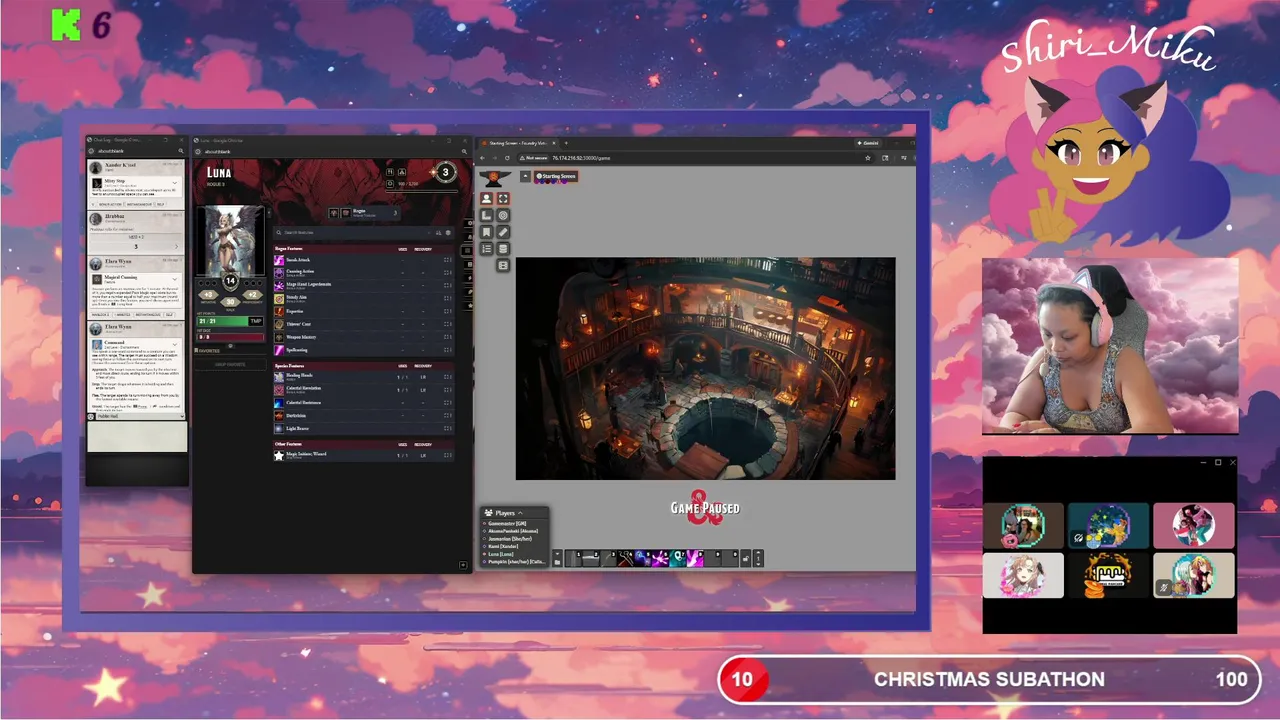Click the Healing Hands feature icon
The image size is (1280, 720).
[279, 377]
